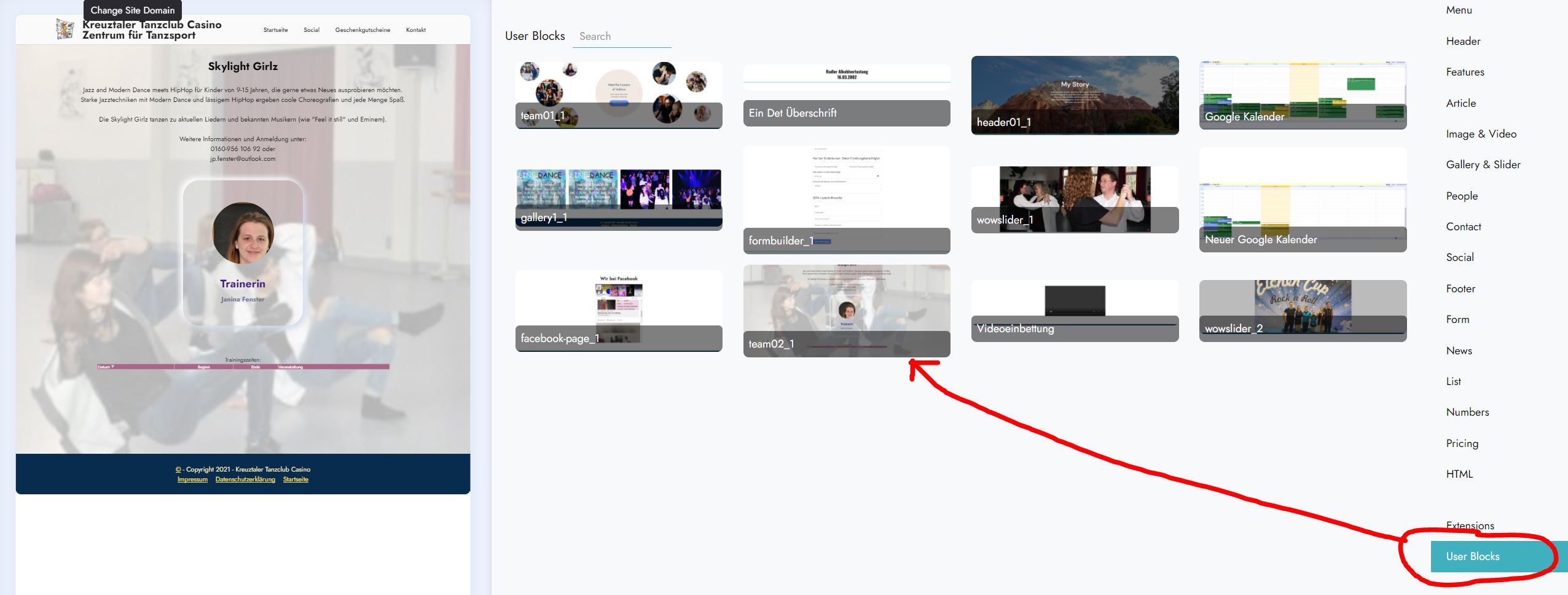Image resolution: width=1568 pixels, height=595 pixels.
Task: Select the gallery1_1 block thumbnail
Action: point(619,200)
